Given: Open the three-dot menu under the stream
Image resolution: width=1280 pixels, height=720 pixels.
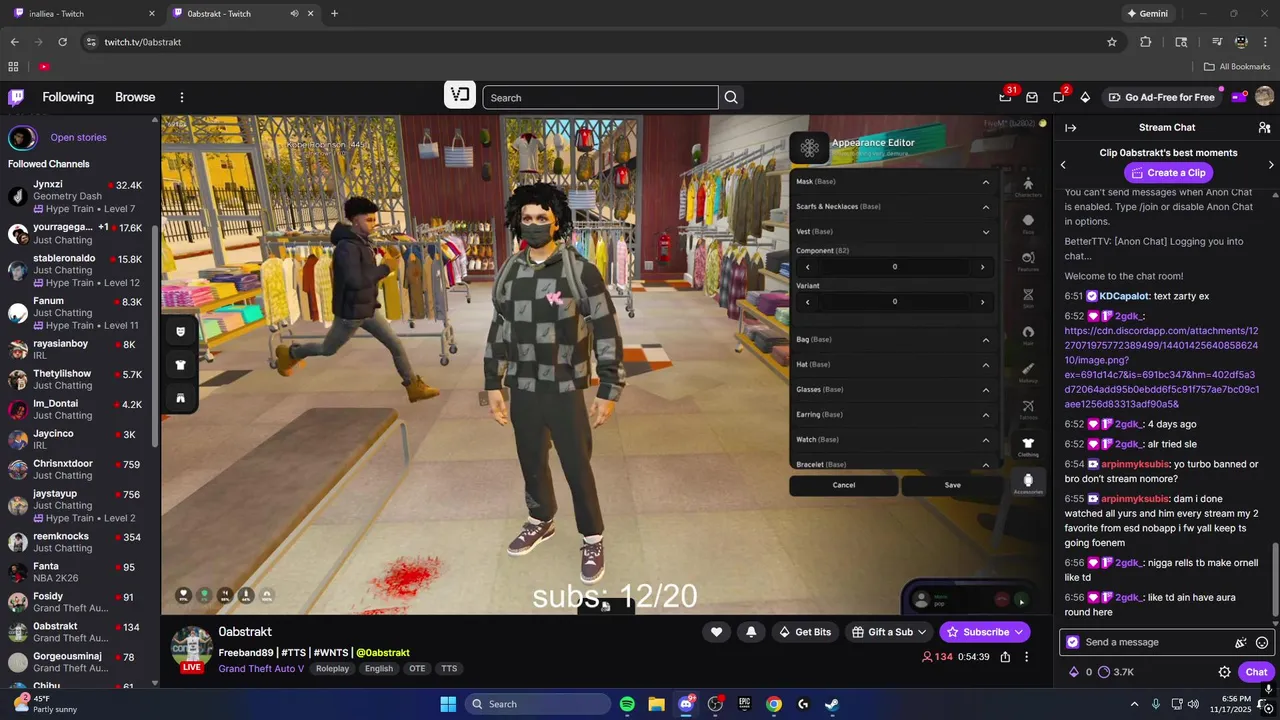Looking at the screenshot, I should 1026,657.
